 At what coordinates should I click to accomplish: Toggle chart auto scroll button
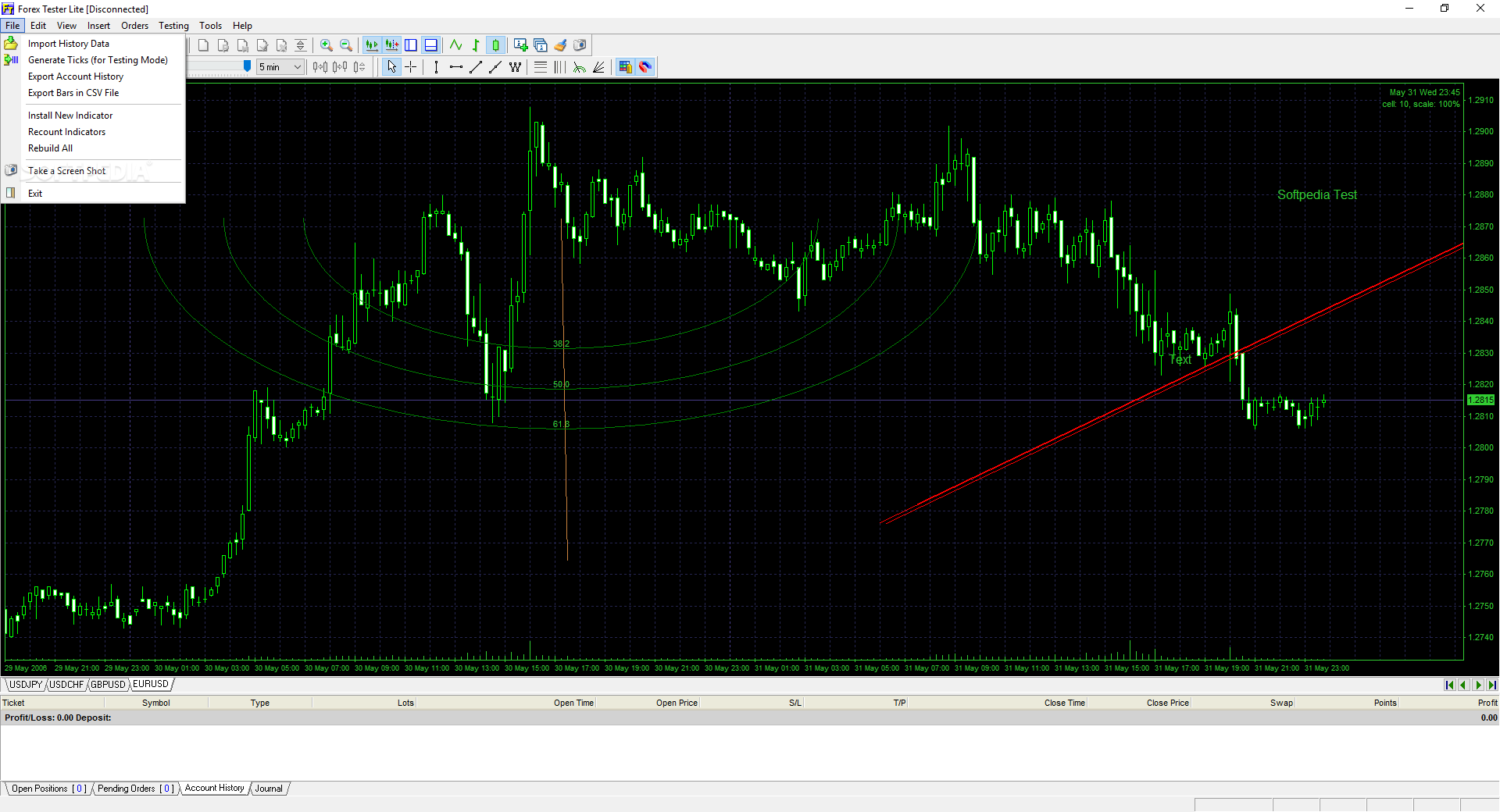(372, 45)
